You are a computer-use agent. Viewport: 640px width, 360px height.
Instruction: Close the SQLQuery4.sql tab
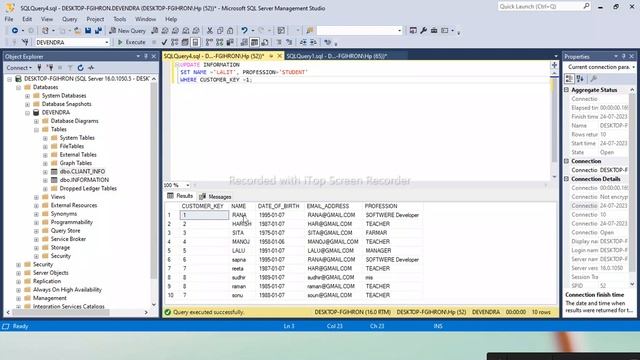click(280, 56)
